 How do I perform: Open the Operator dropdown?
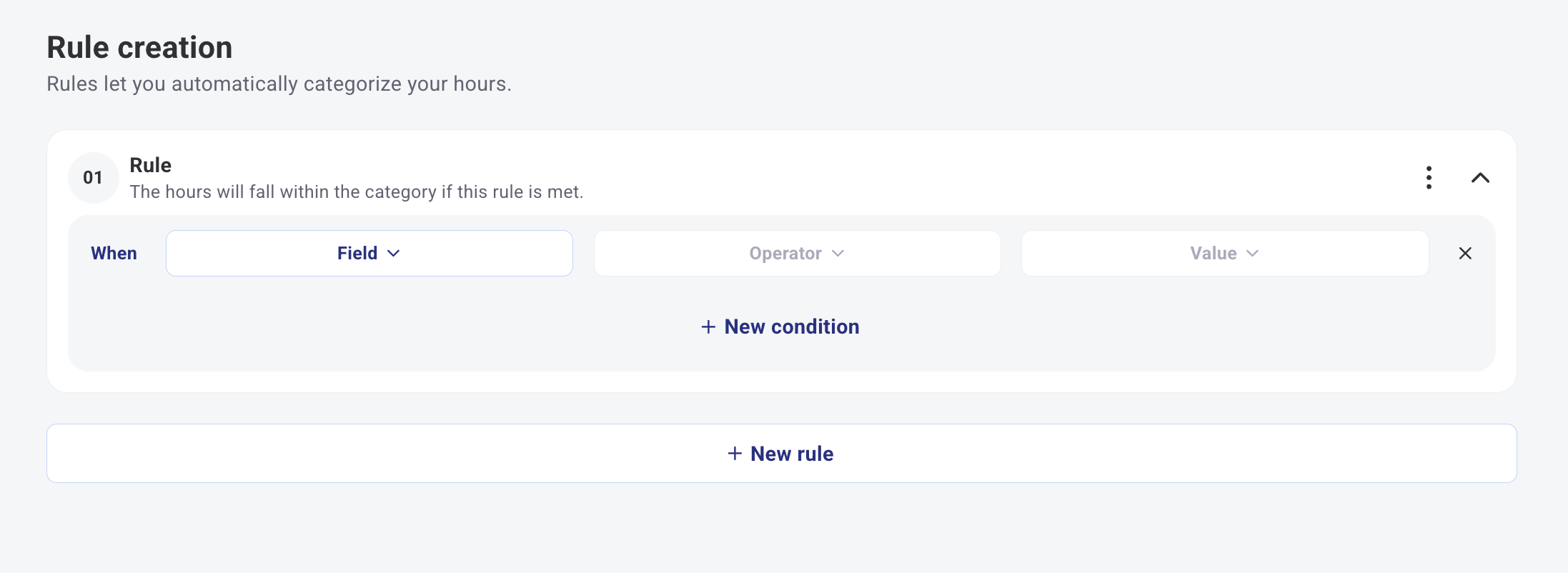(797, 253)
